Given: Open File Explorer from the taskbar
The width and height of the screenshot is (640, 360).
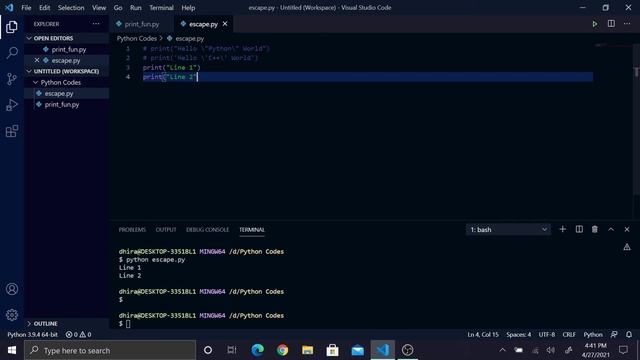Looking at the screenshot, I should click(307, 350).
